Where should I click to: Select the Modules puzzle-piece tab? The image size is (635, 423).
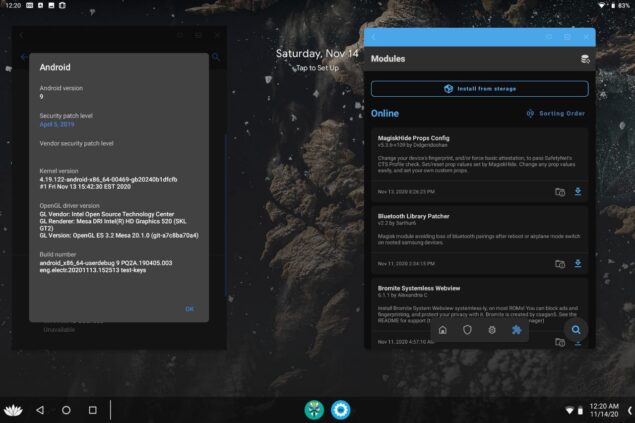coord(515,329)
